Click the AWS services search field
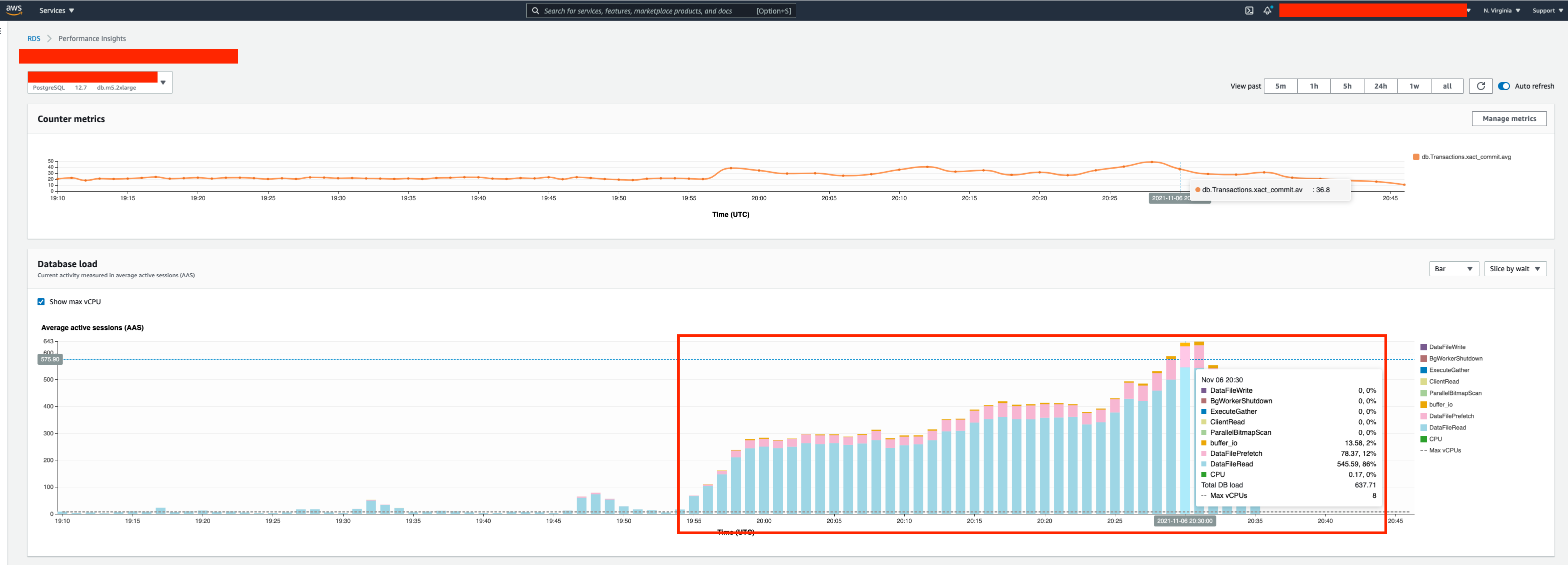This screenshot has width=1568, height=565. coord(660,11)
